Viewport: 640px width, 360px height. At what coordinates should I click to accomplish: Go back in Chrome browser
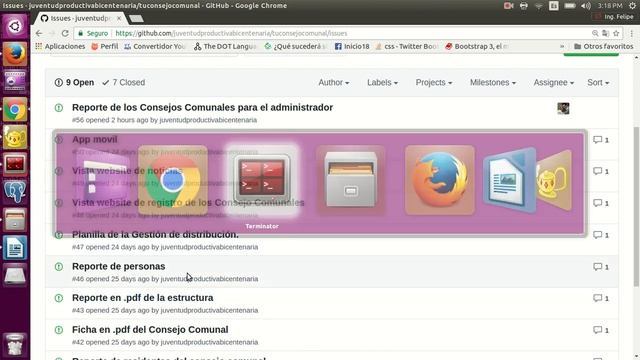(39, 33)
